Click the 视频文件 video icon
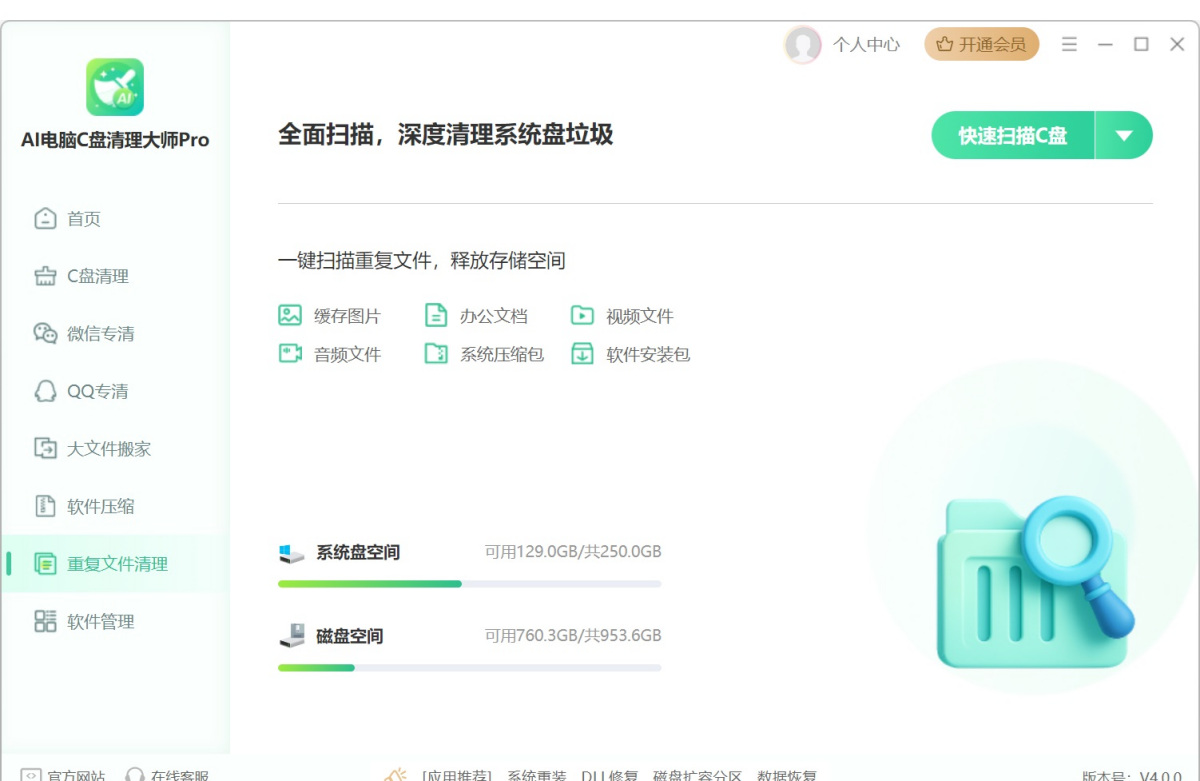The height and width of the screenshot is (781, 1200). pyautogui.click(x=582, y=316)
